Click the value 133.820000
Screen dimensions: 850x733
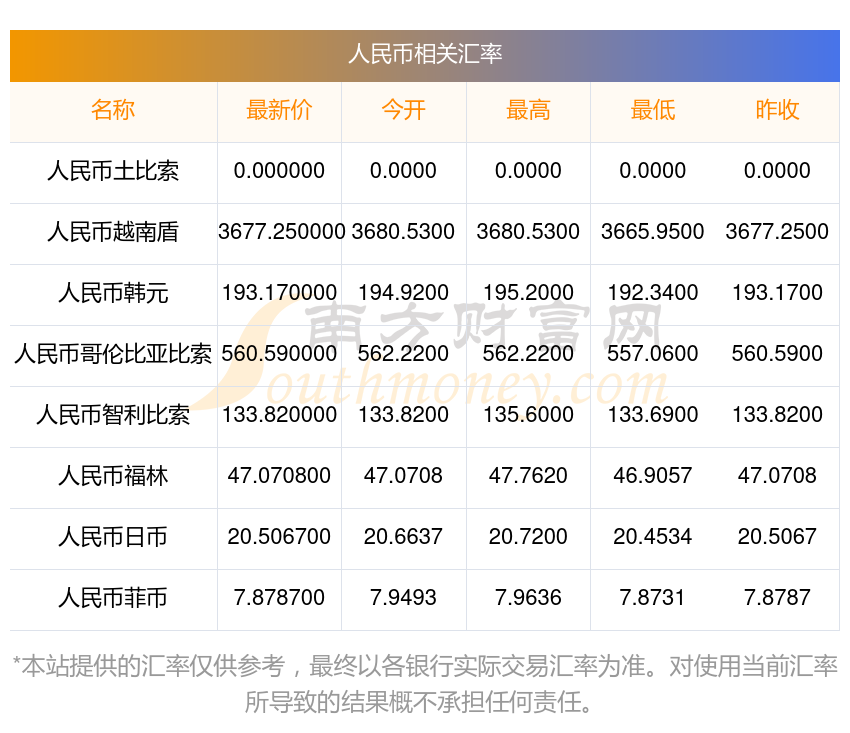click(x=279, y=415)
